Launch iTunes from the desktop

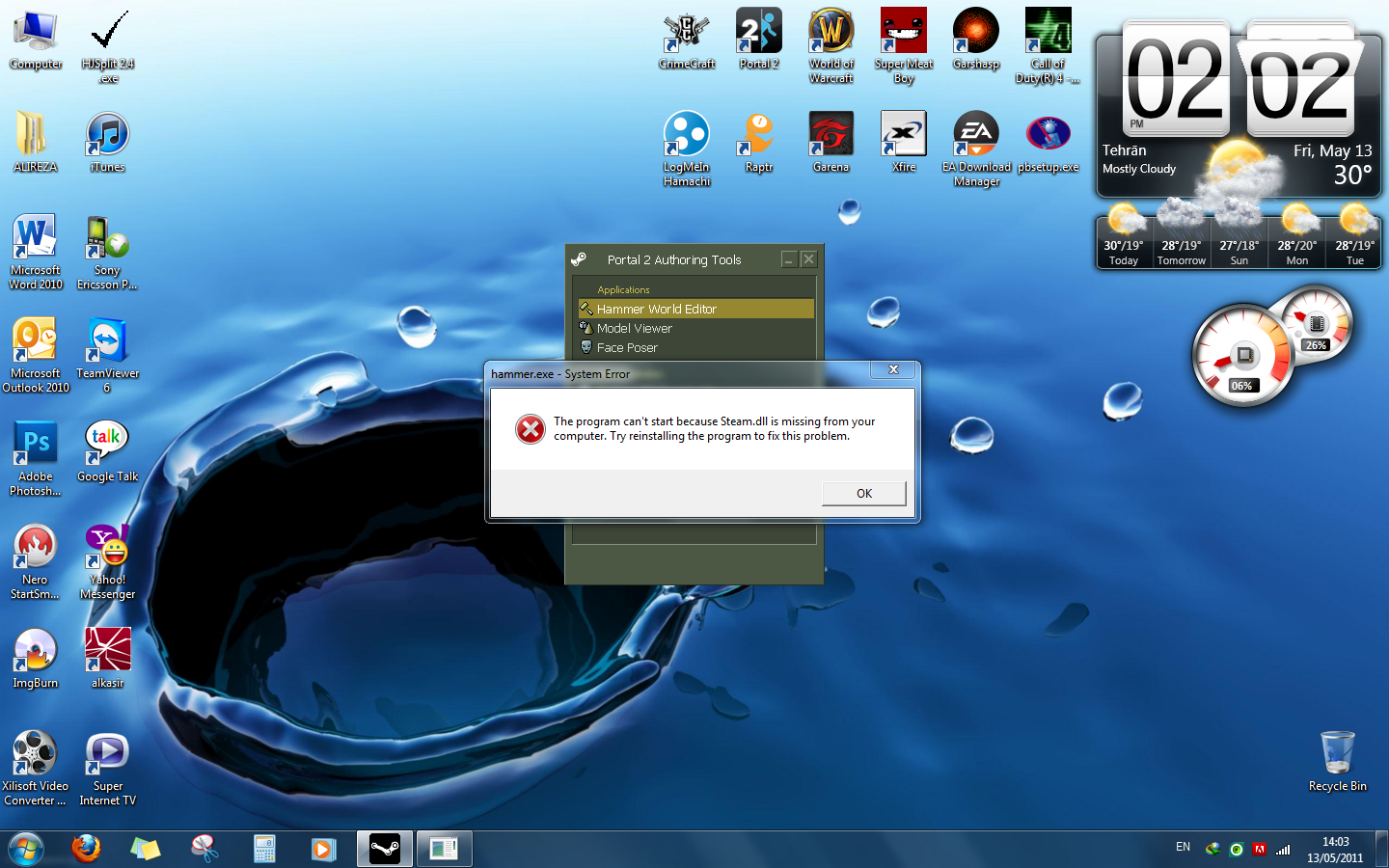[x=107, y=130]
